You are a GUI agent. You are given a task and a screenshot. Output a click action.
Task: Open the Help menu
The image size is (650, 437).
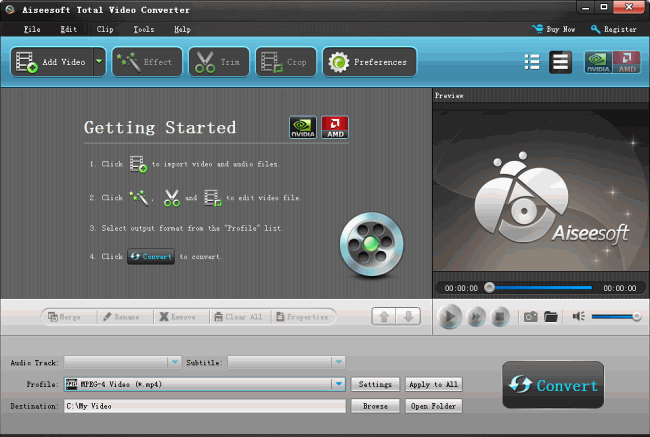point(182,29)
